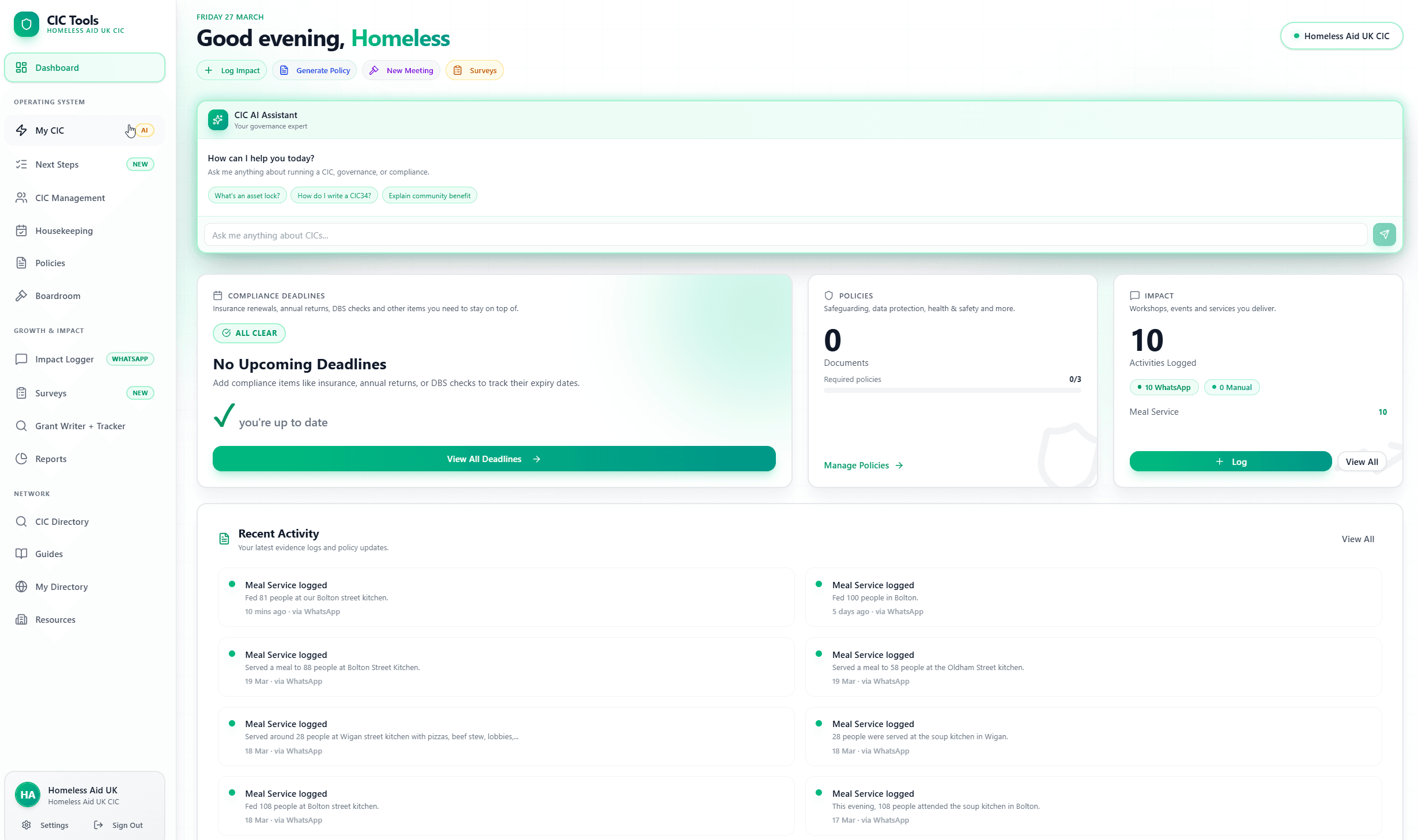Toggle the 0 Manual filter pill
1418x840 pixels.
point(1232,387)
